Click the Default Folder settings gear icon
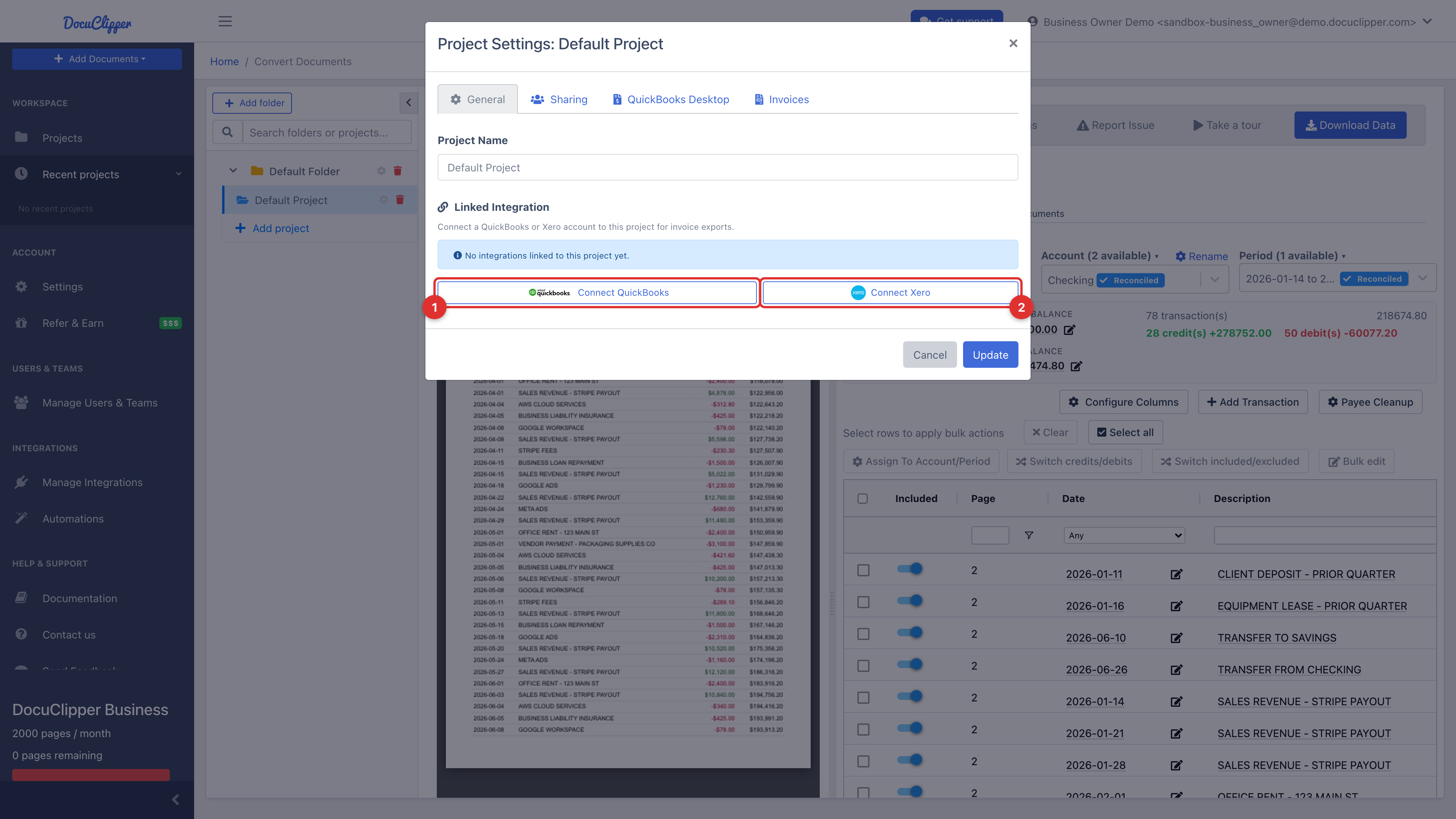The height and width of the screenshot is (819, 1456). point(381,171)
